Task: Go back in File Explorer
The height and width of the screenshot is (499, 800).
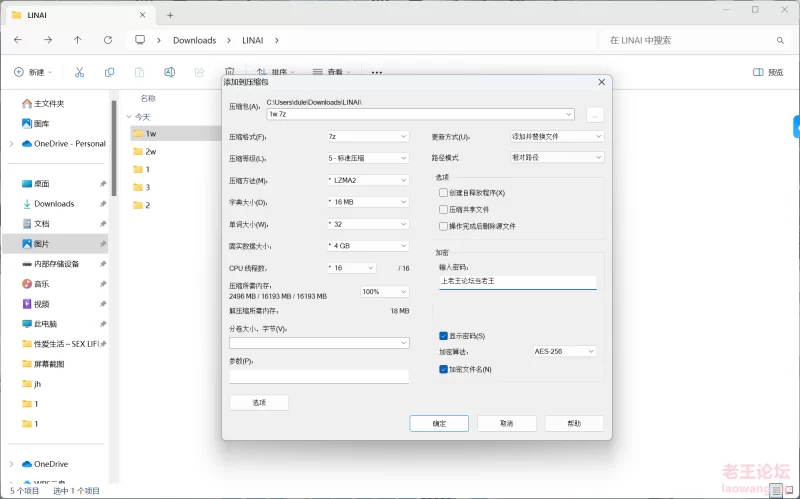Action: pyautogui.click(x=18, y=40)
